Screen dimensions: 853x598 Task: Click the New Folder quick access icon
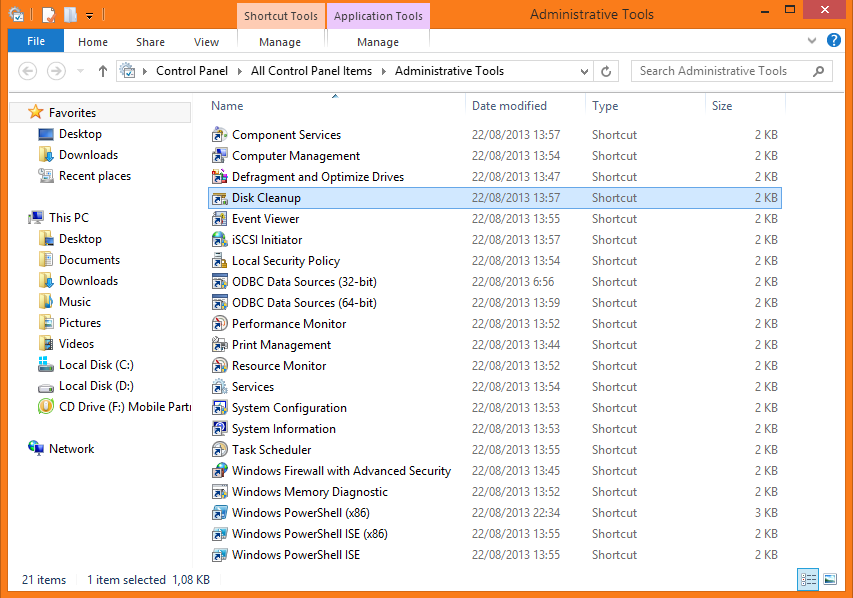70,15
